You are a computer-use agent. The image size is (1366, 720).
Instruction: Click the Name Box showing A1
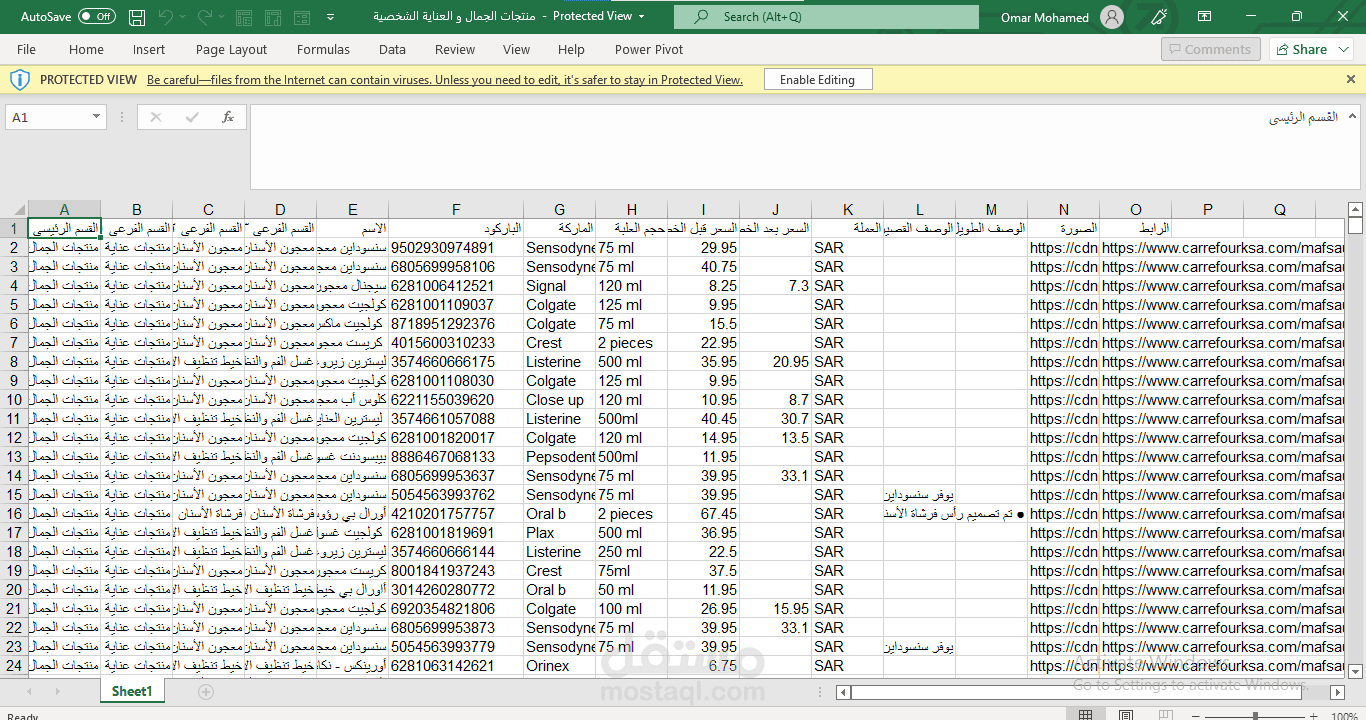tap(47, 117)
